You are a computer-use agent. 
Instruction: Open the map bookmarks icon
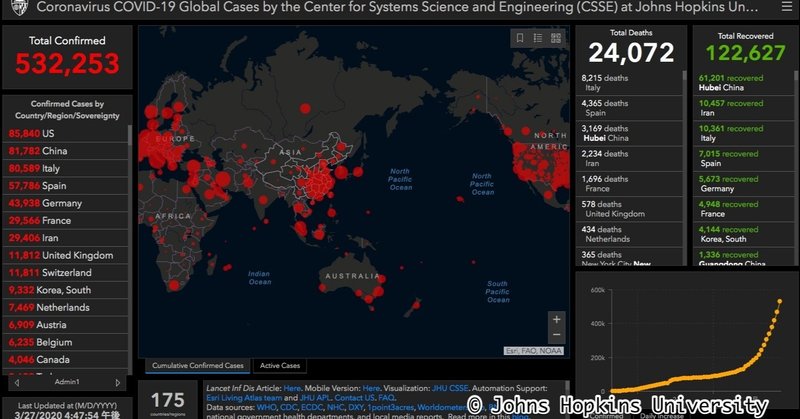click(520, 38)
